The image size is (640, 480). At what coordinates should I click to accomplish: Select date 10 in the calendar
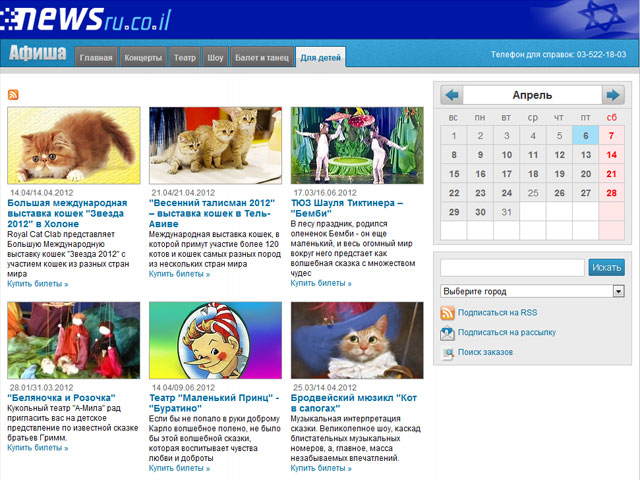pyautogui.click(x=507, y=155)
